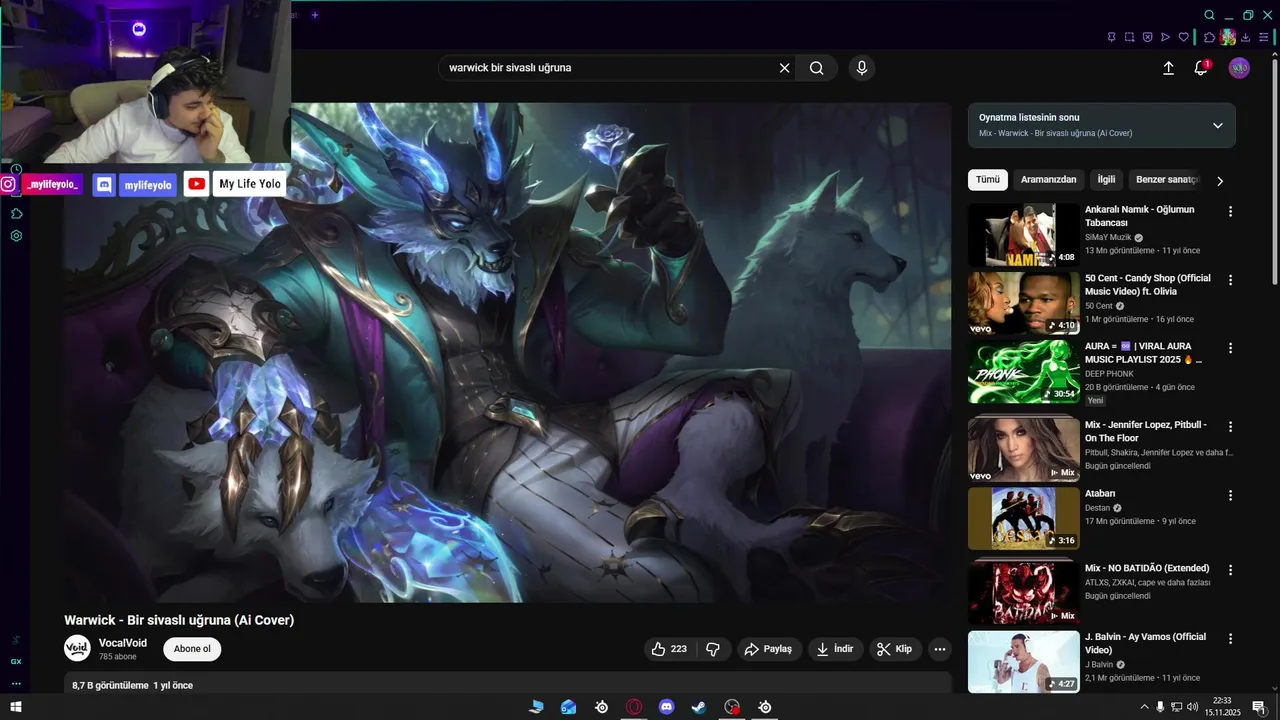
Task: Click the Opera pin icon in toolbar
Action: pyautogui.click(x=1112, y=37)
